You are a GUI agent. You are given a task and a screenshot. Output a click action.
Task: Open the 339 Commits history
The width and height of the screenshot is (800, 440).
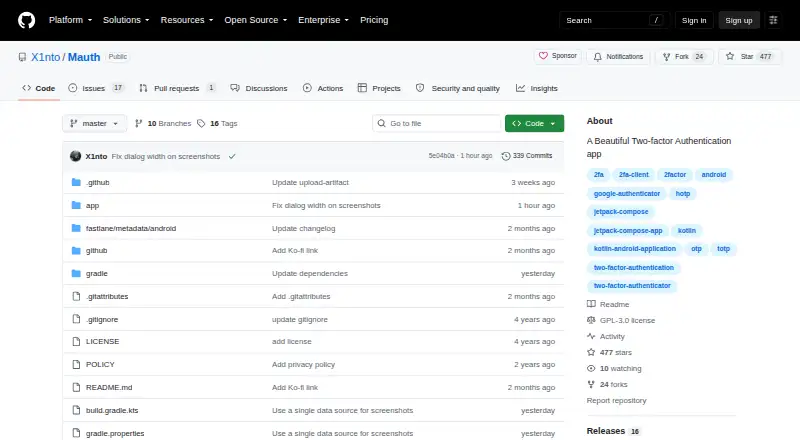click(x=527, y=156)
